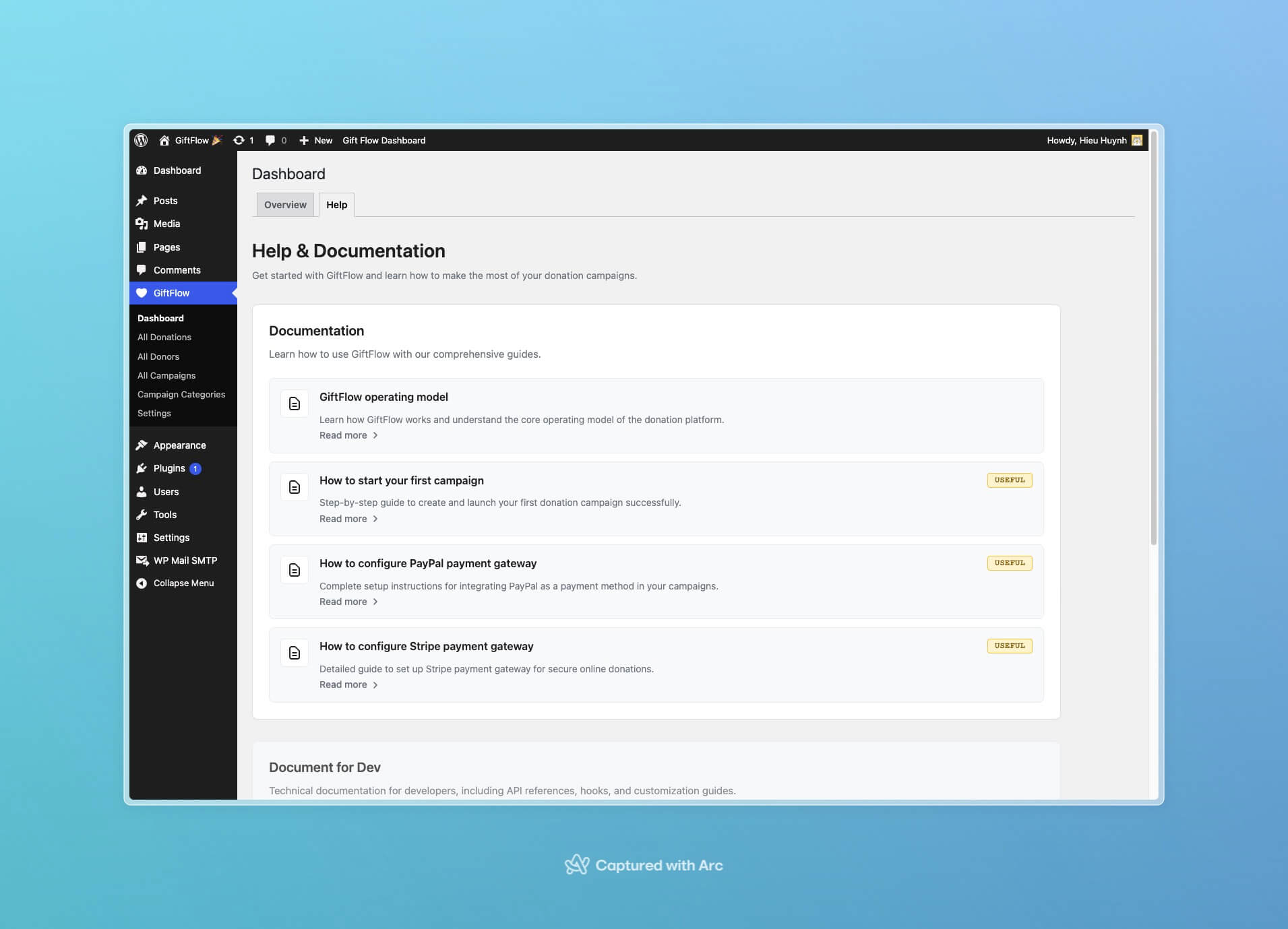
Task: Click the Plugins plug icon
Action: click(142, 468)
